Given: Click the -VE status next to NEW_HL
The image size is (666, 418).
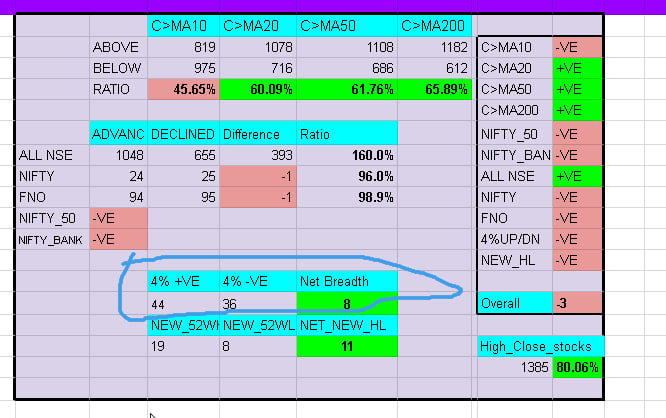Looking at the screenshot, I should point(577,260).
